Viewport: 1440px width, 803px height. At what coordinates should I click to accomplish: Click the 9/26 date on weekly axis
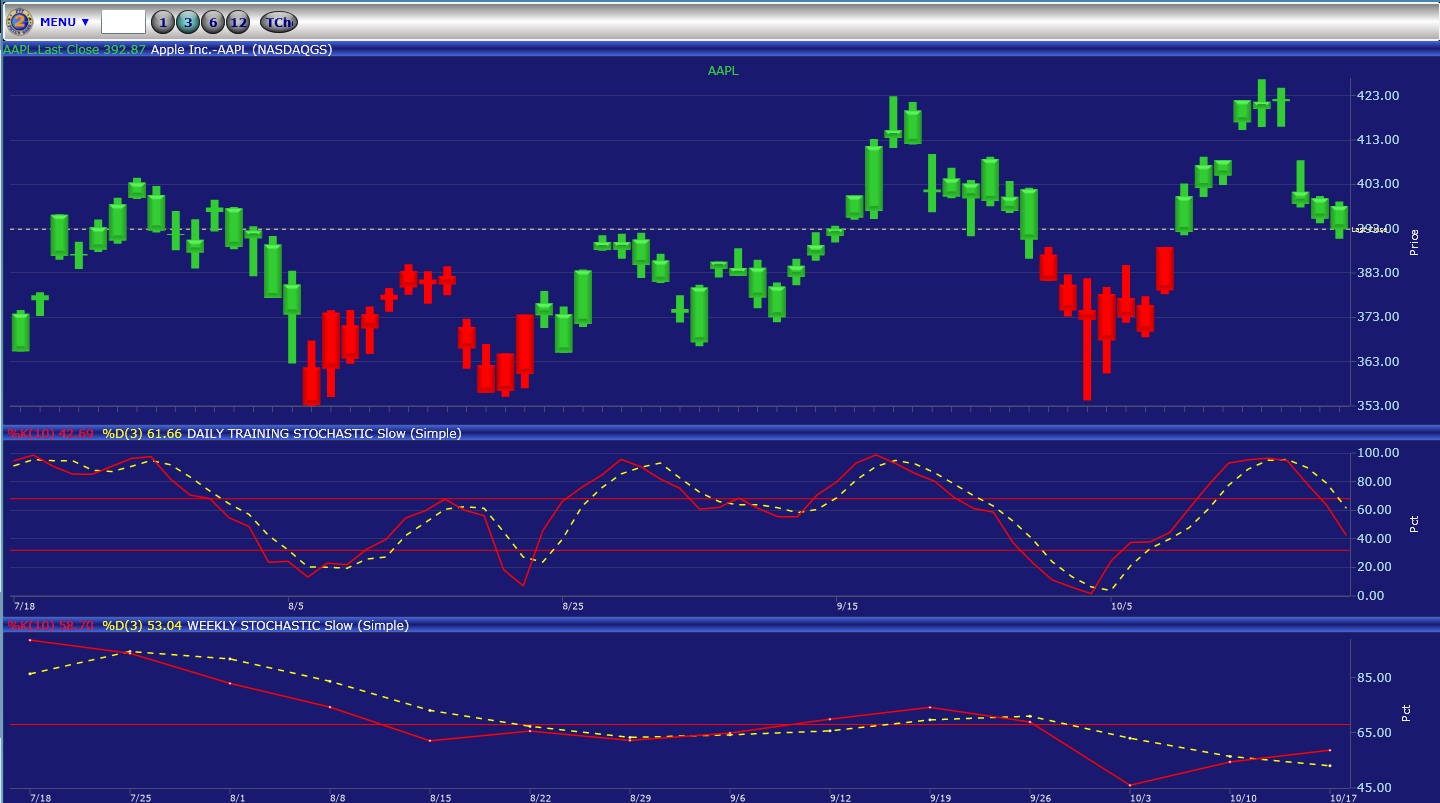point(1040,797)
